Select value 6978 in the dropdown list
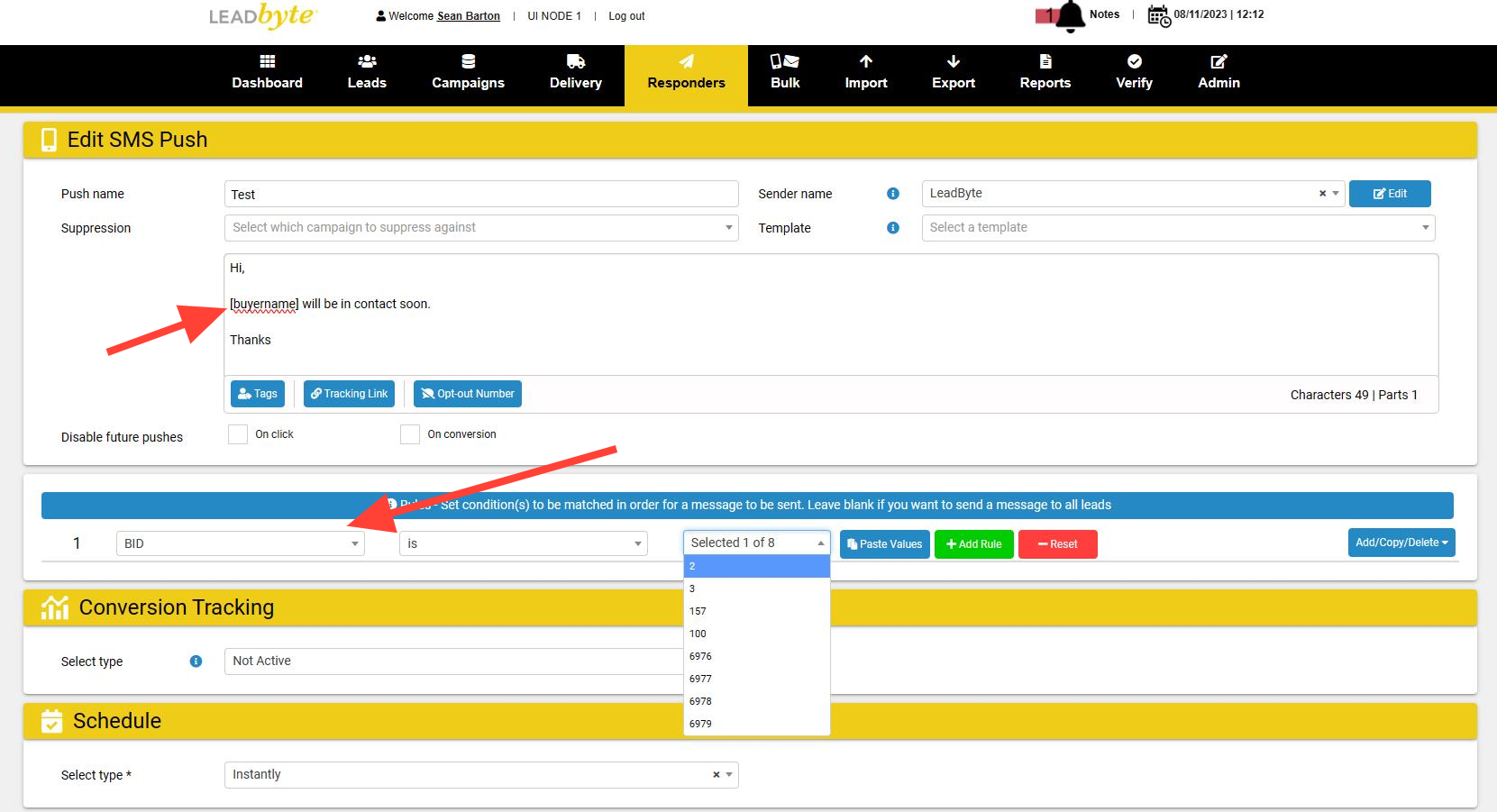The image size is (1497, 812). 757,701
